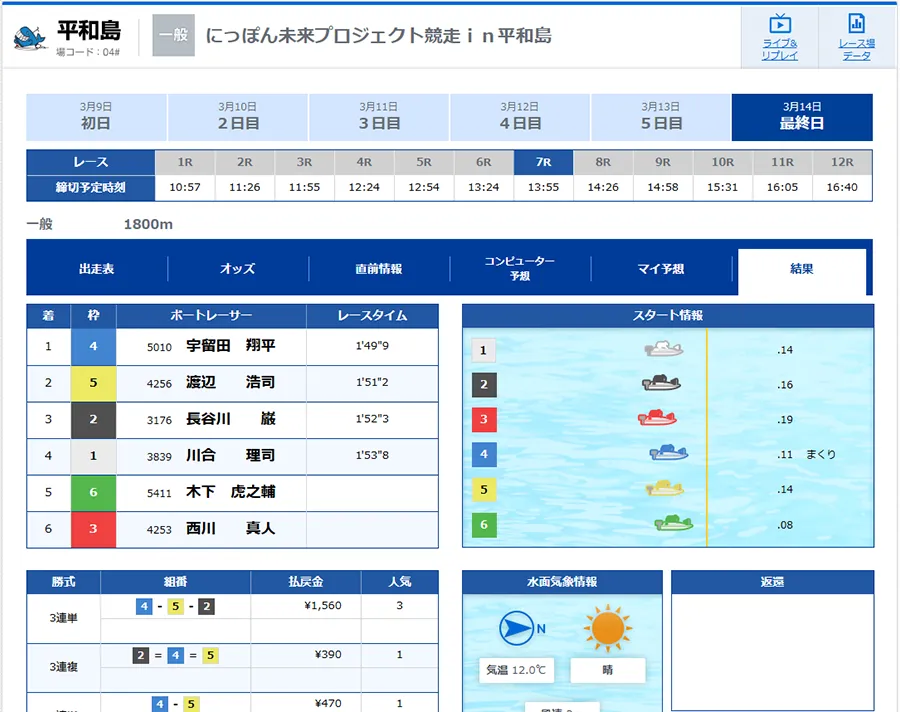This screenshot has width=900, height=712.
Task: Open racer 宇留田 翔平 profile
Action: click(x=231, y=346)
